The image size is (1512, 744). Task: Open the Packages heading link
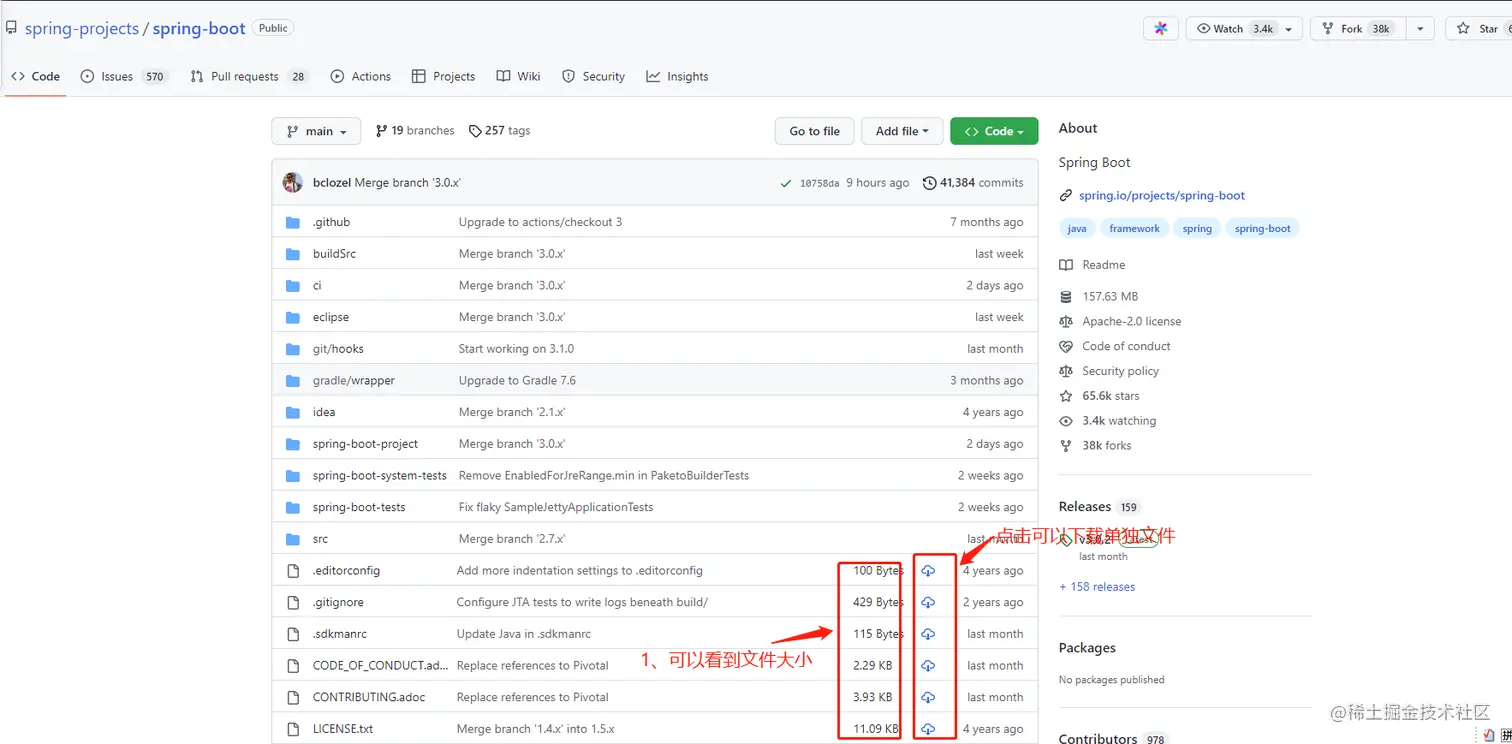[x=1087, y=648]
